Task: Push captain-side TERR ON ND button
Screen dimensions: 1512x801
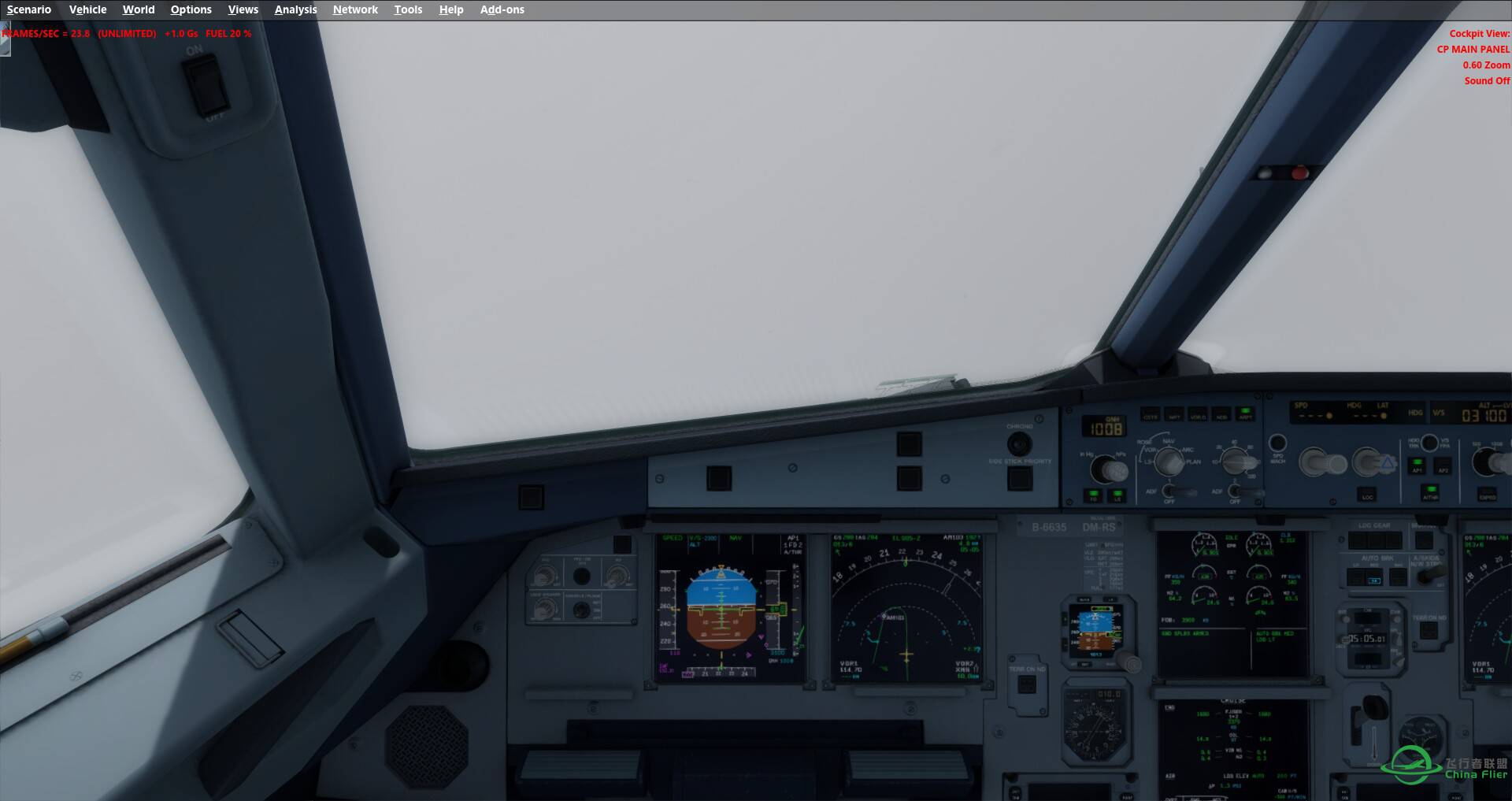Action: 1027,684
